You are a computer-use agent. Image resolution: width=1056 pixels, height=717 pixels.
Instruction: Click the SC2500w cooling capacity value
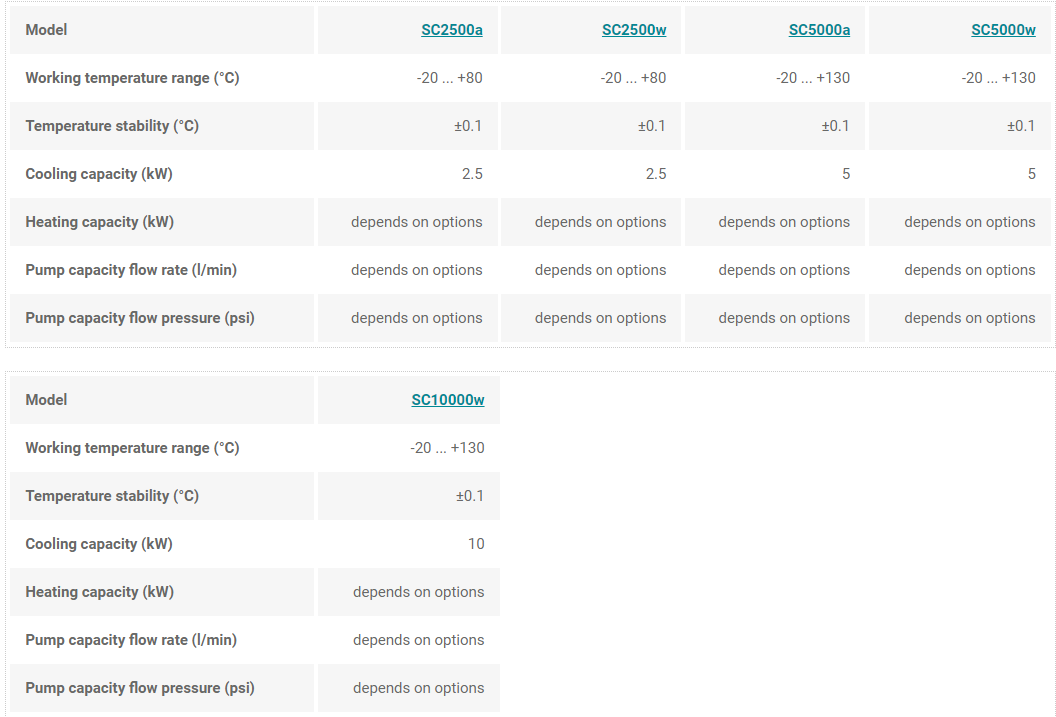click(655, 174)
